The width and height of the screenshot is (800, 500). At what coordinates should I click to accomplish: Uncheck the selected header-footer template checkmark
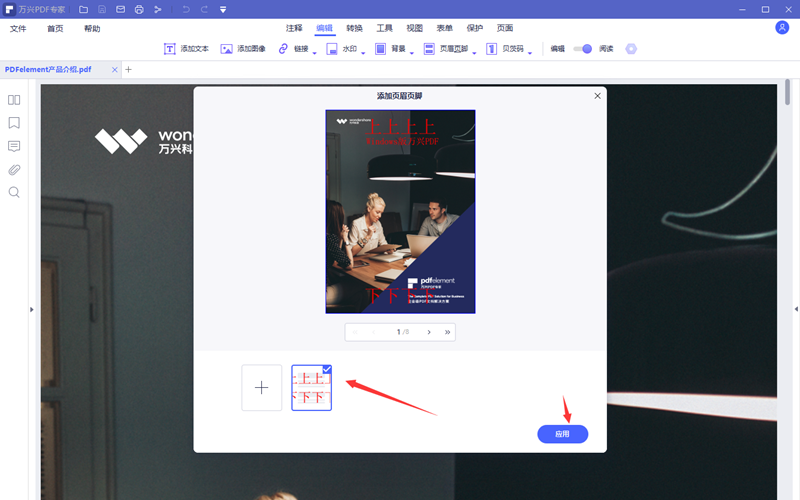coord(326,370)
